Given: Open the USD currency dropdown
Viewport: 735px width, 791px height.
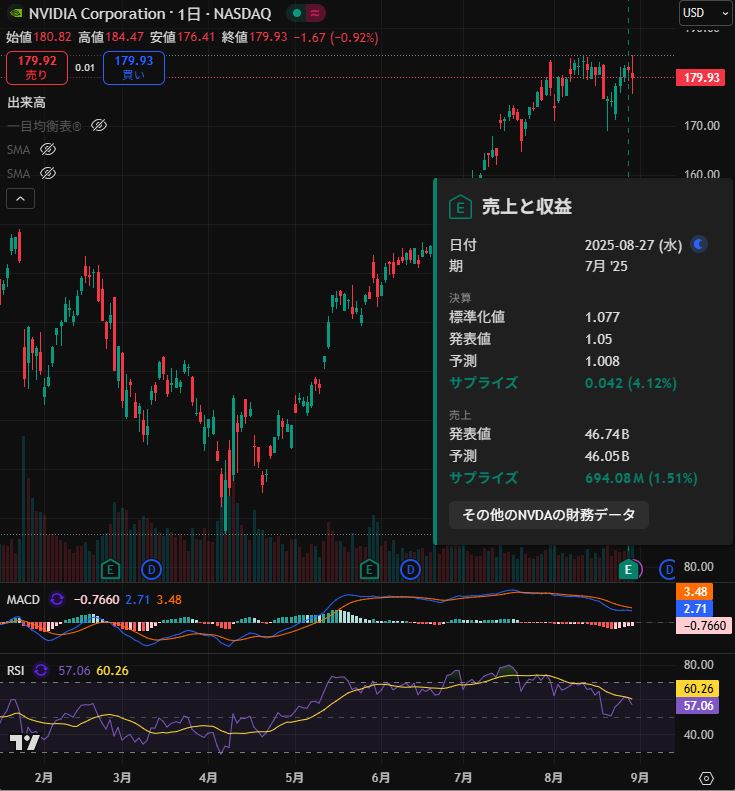Looking at the screenshot, I should [705, 13].
